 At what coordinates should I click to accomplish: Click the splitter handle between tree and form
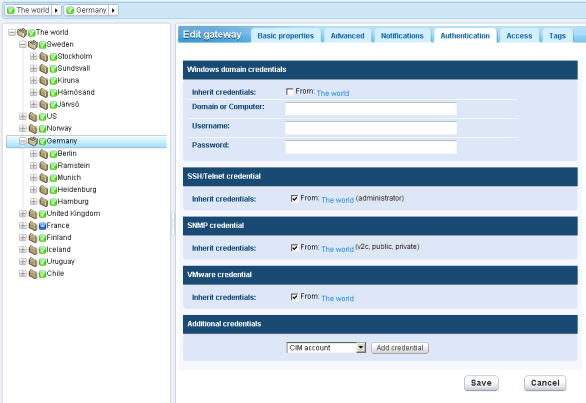coord(173,224)
